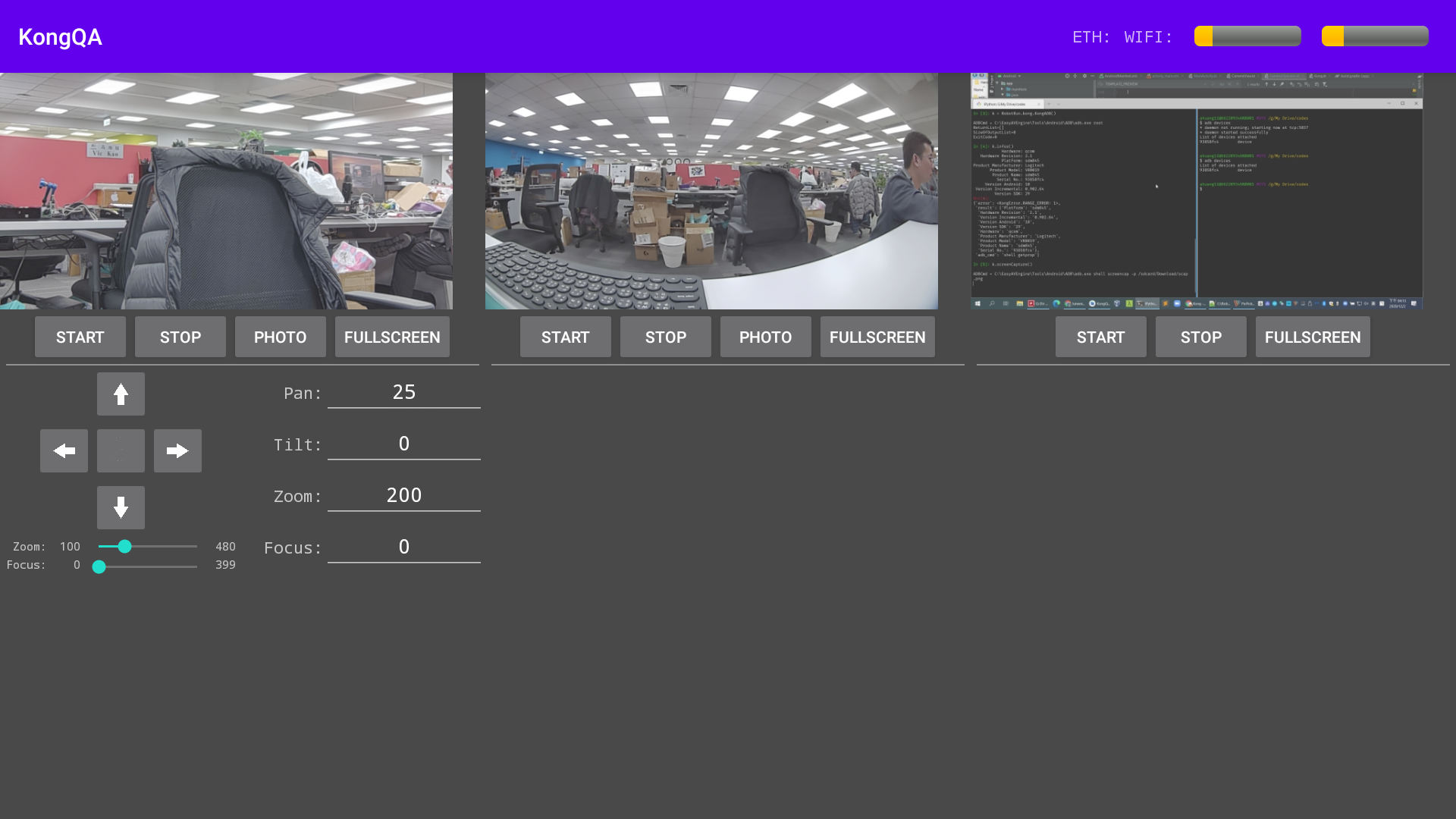Click START under the first camera feed
This screenshot has width=1456, height=819.
click(80, 337)
